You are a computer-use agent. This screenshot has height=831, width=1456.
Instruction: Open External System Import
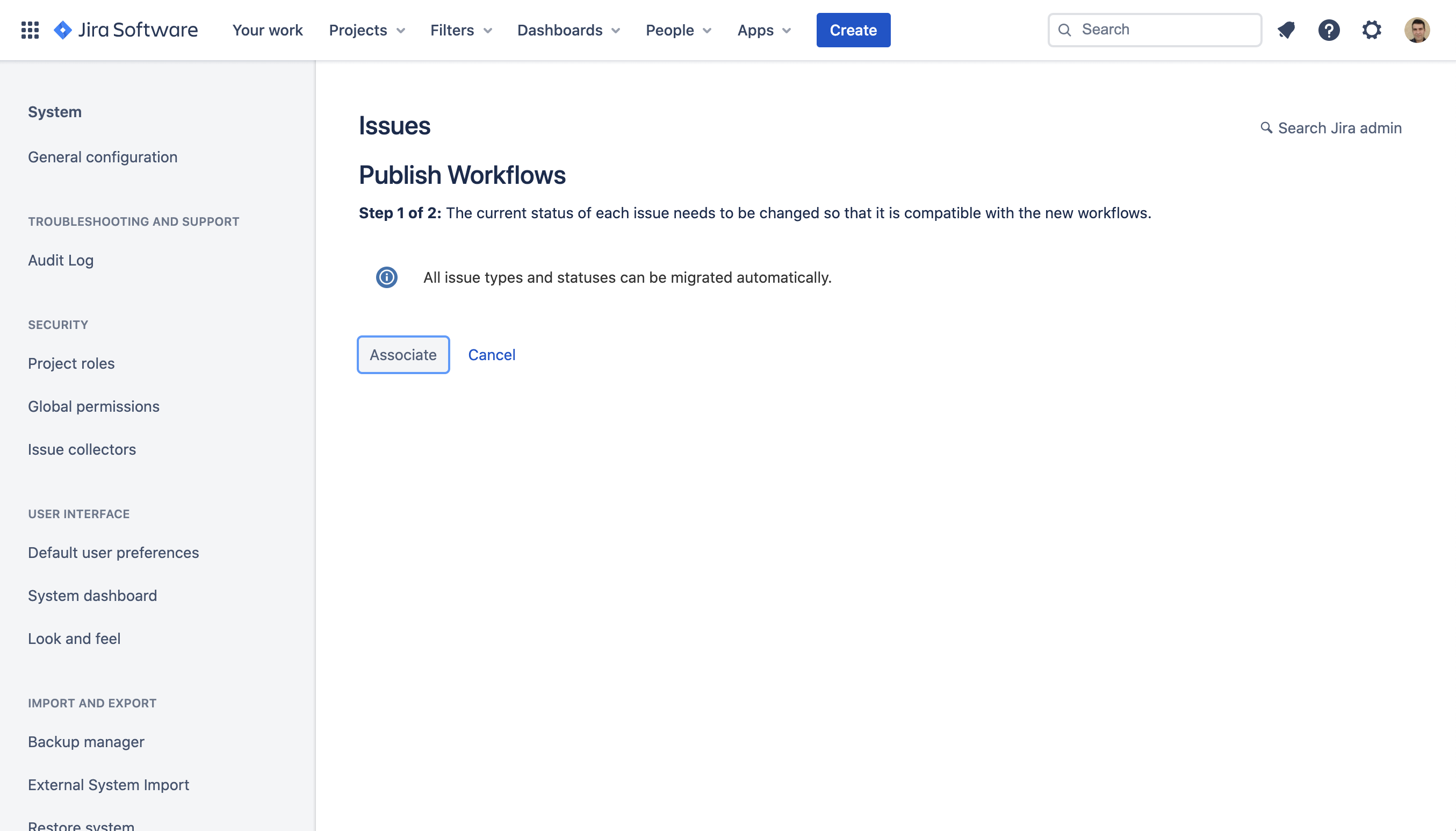pyautogui.click(x=109, y=785)
